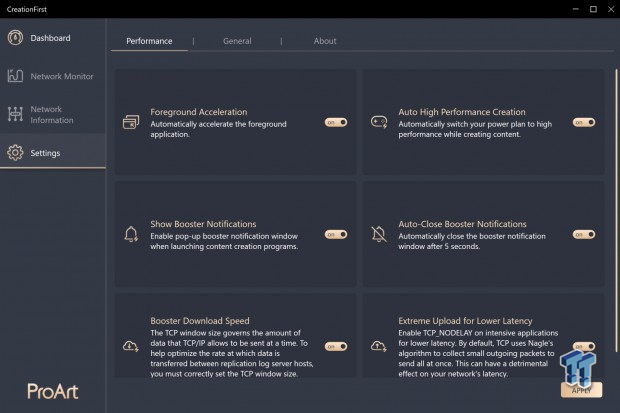Turn off Booster Download Speed switch
This screenshot has height=413, width=620.
tap(336, 346)
